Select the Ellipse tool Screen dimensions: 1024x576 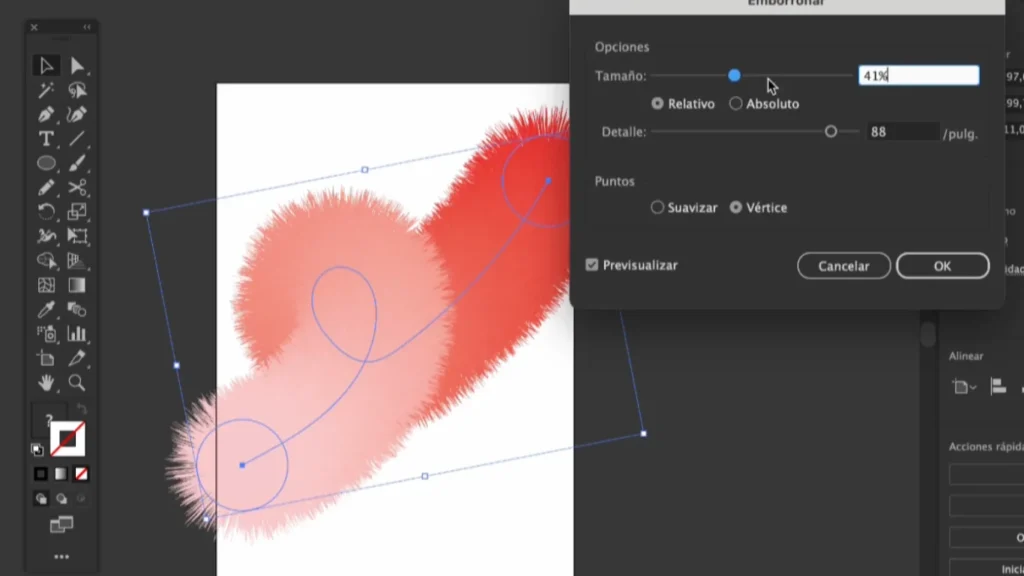coord(46,163)
